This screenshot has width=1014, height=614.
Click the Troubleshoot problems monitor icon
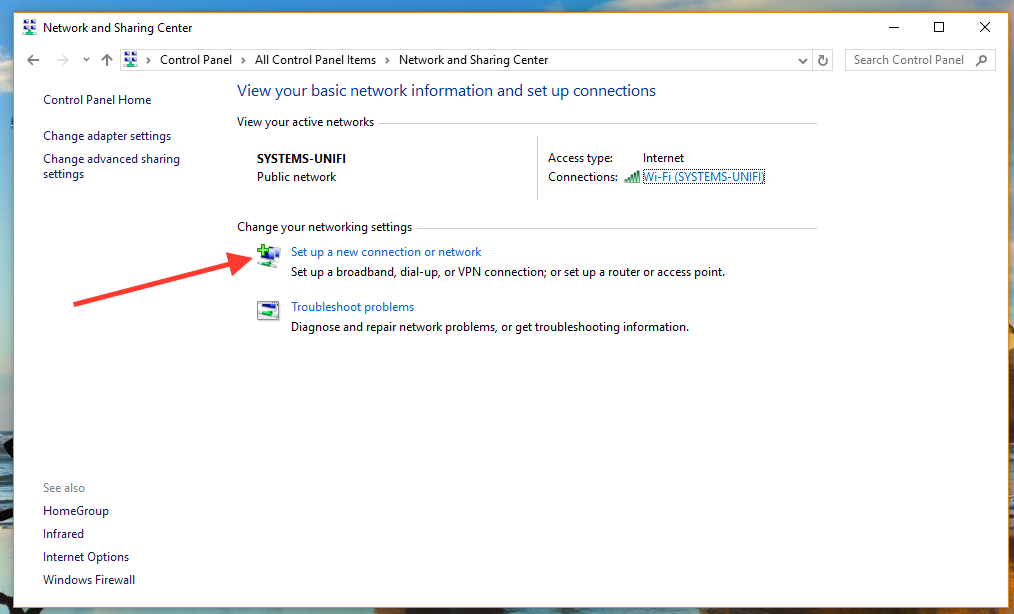[268, 311]
